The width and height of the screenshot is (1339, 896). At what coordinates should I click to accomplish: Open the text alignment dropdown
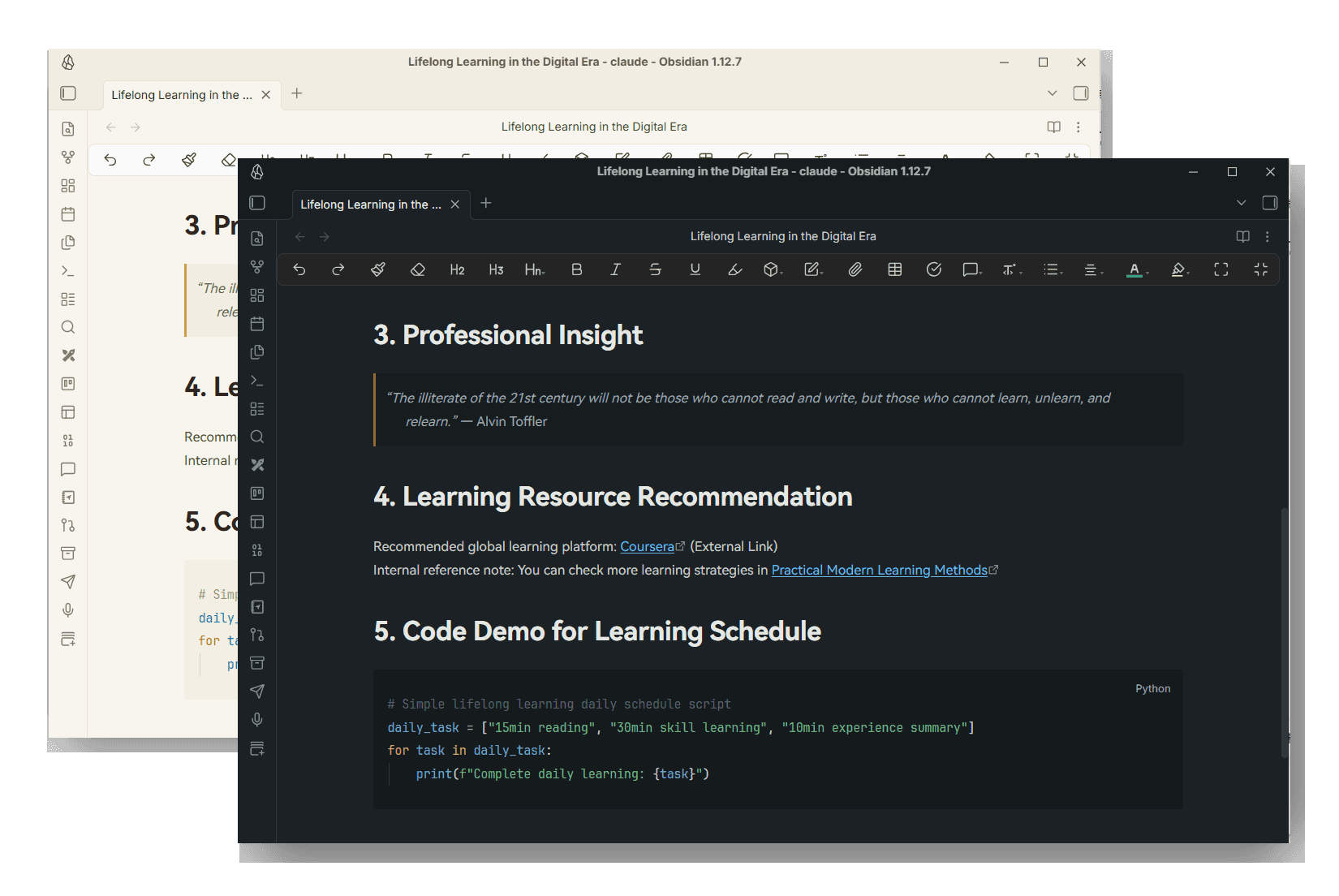[x=1094, y=269]
